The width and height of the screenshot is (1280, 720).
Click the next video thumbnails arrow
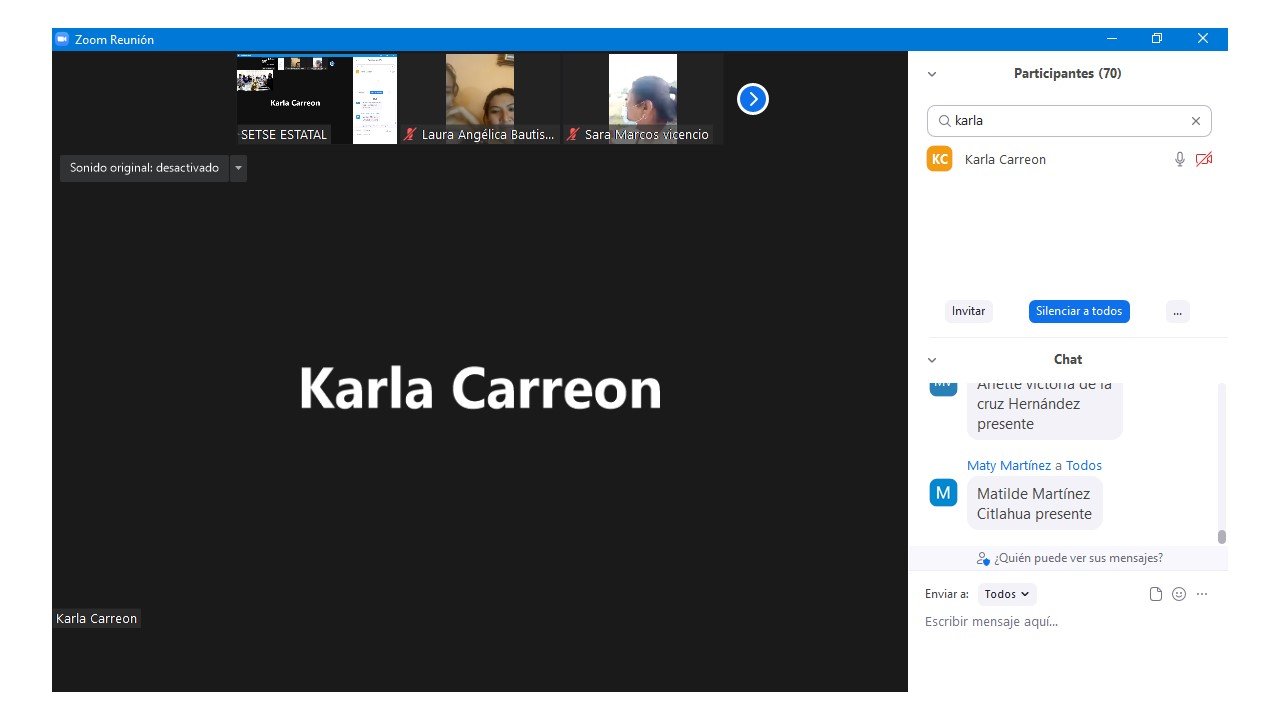coord(752,99)
